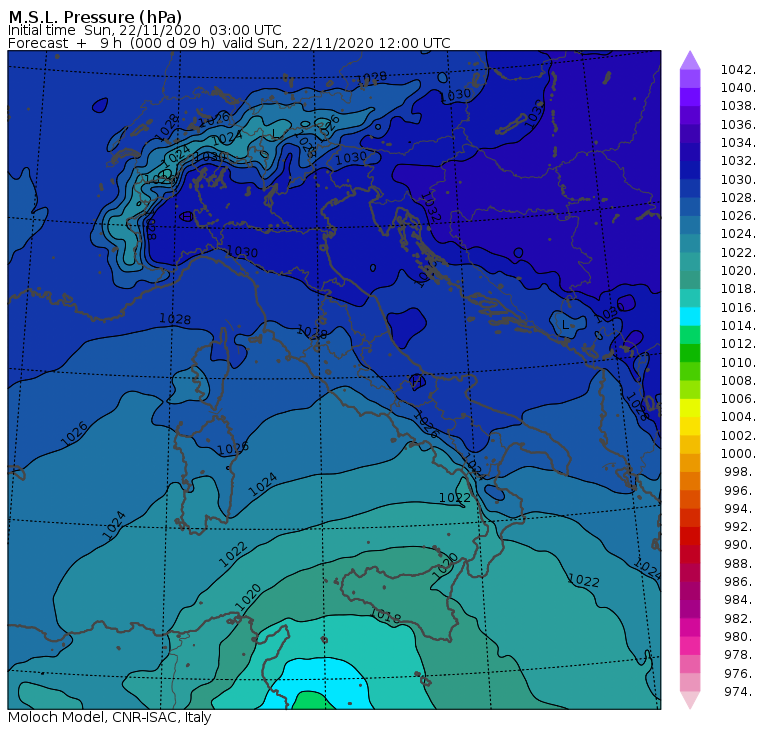The image size is (760, 731).
Task: Click the 'H' high marker over central Italy
Action: coord(416,382)
